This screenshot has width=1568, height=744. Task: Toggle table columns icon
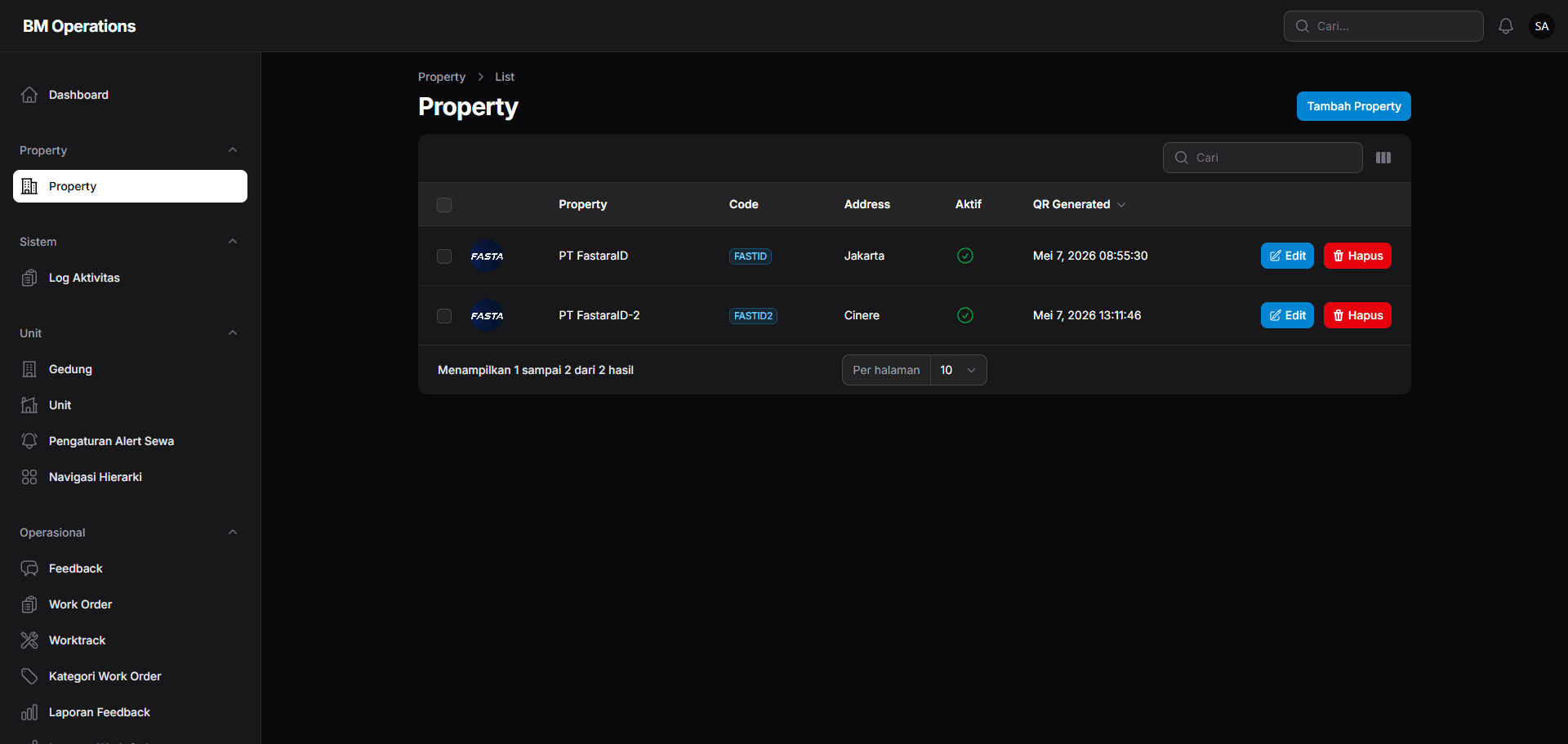(1383, 158)
